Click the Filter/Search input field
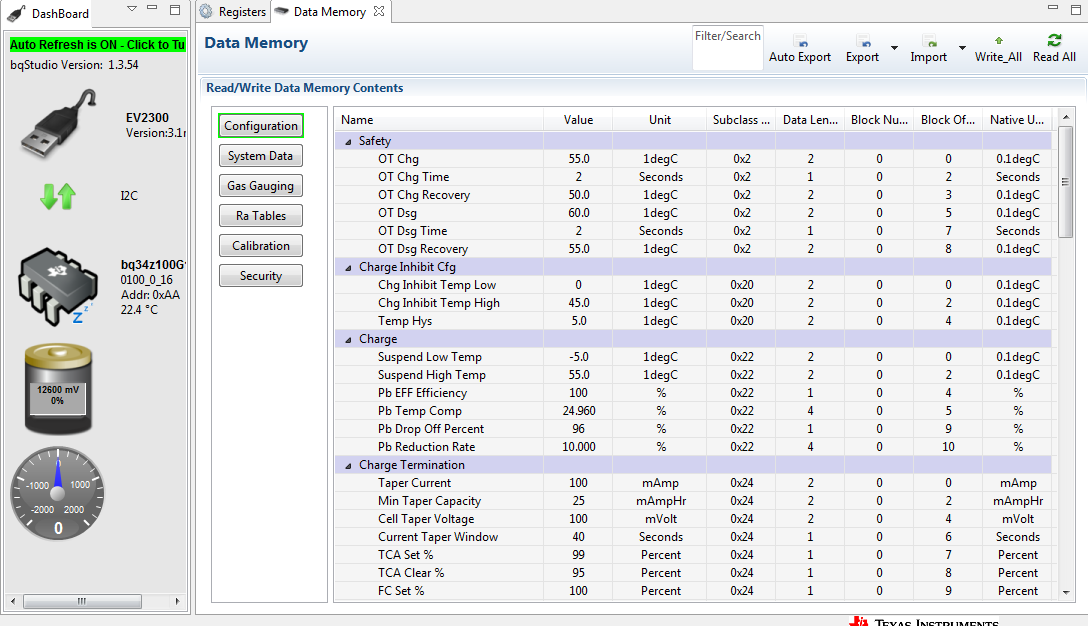The image size is (1088, 626). 727,48
